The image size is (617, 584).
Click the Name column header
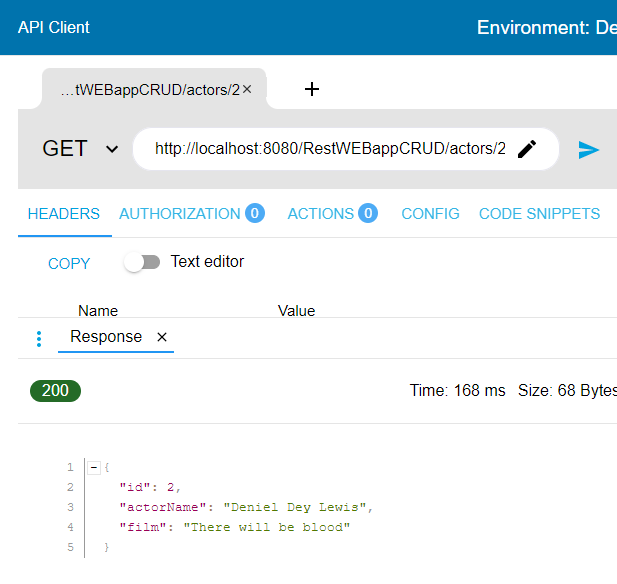98,310
